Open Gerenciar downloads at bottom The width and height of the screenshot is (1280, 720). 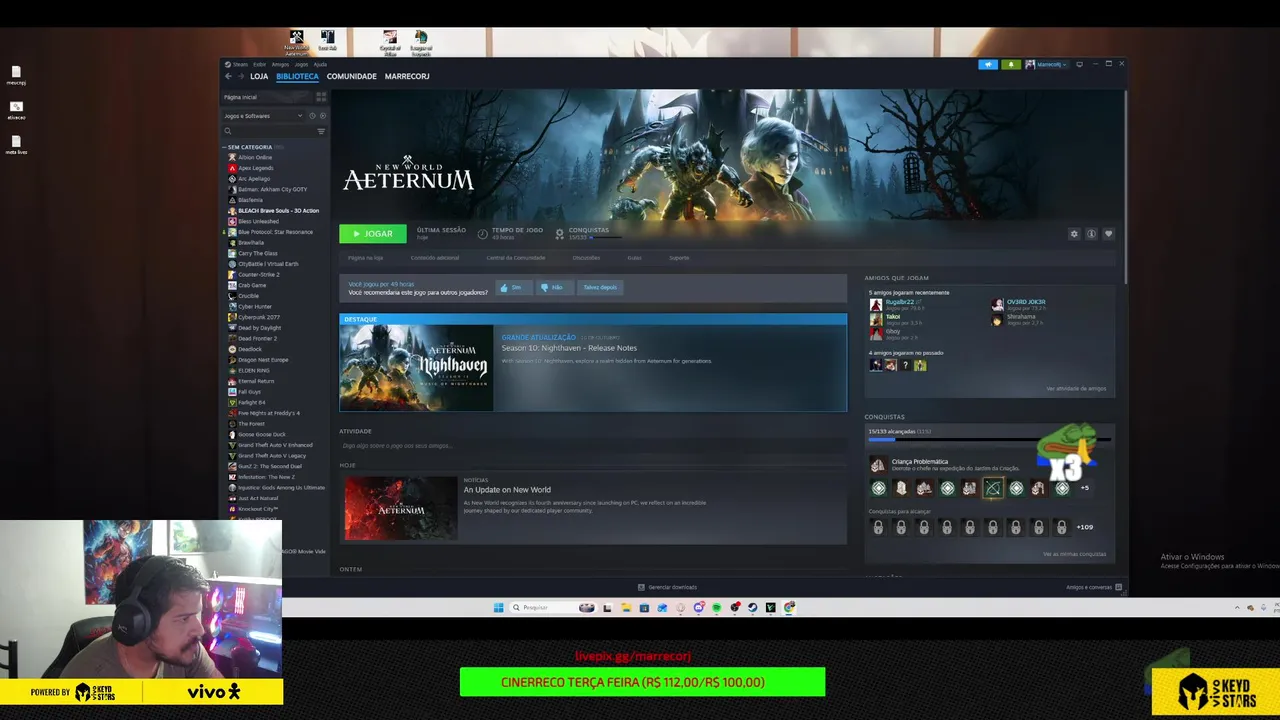pyautogui.click(x=666, y=587)
